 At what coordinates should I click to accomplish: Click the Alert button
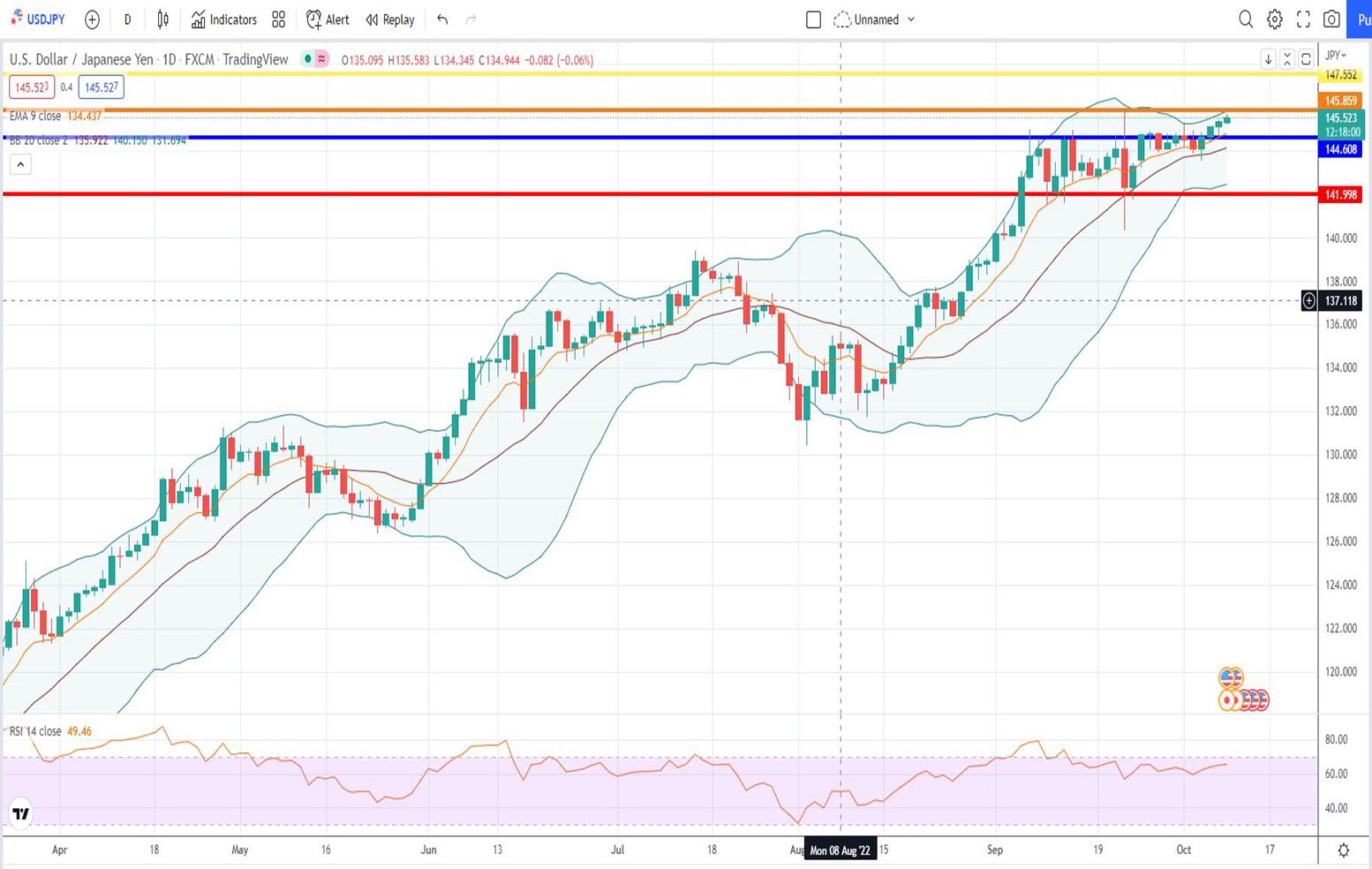coord(328,19)
